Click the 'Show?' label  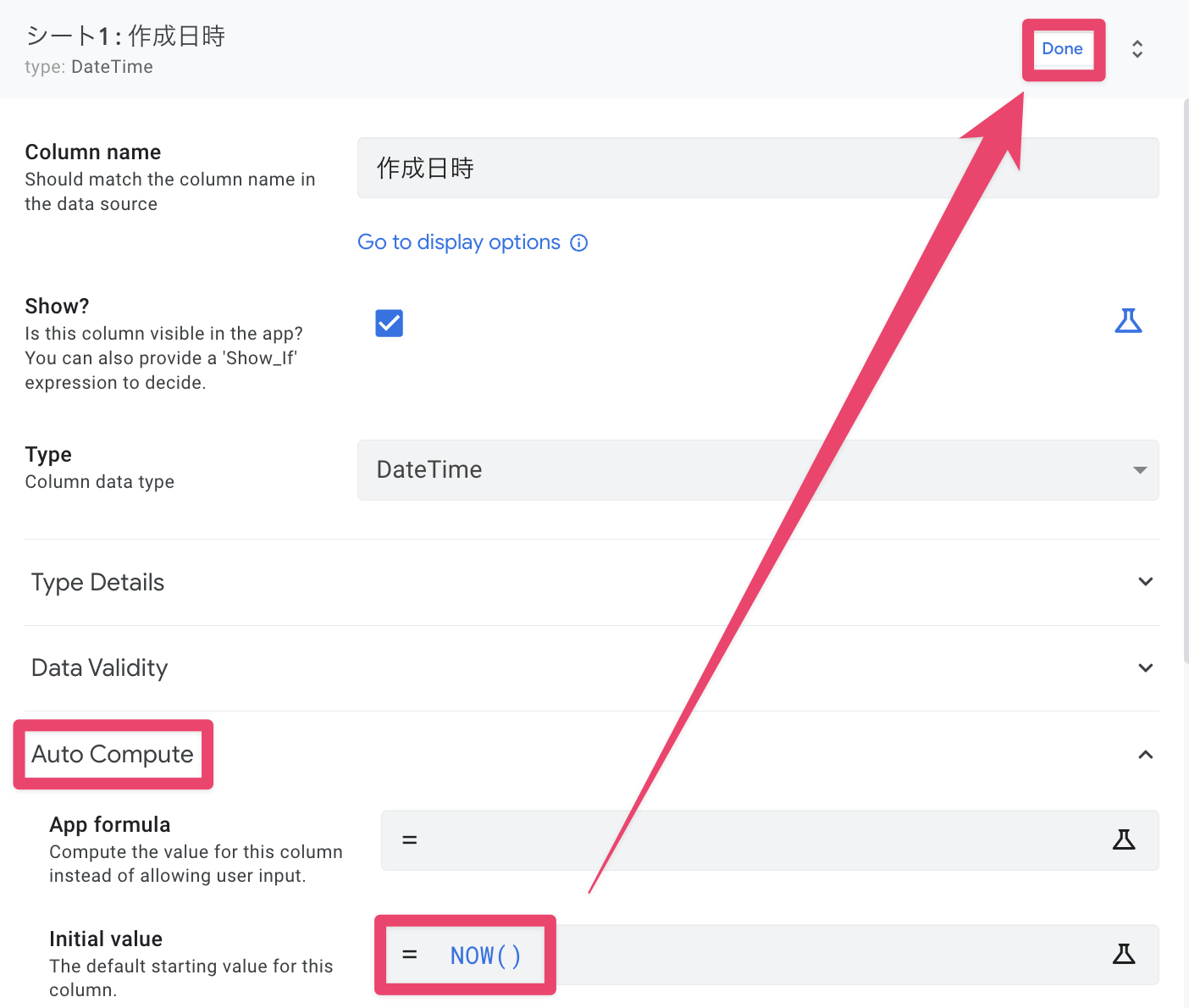57,306
